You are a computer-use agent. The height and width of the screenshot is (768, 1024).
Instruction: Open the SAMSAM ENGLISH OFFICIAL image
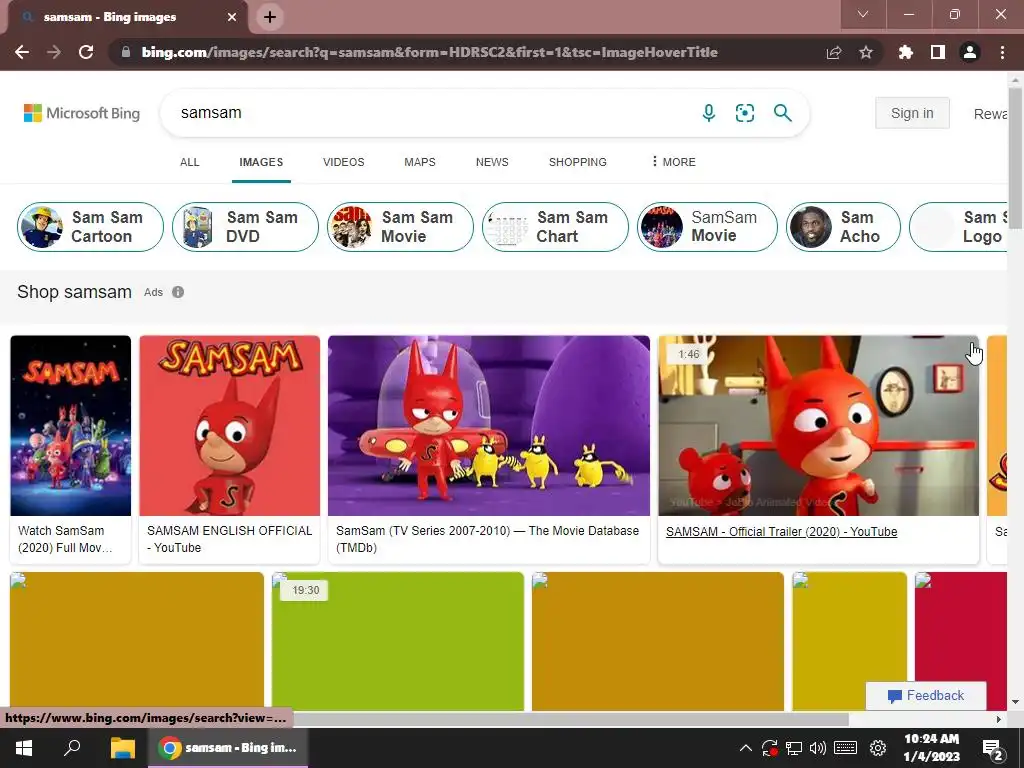[x=229, y=426]
